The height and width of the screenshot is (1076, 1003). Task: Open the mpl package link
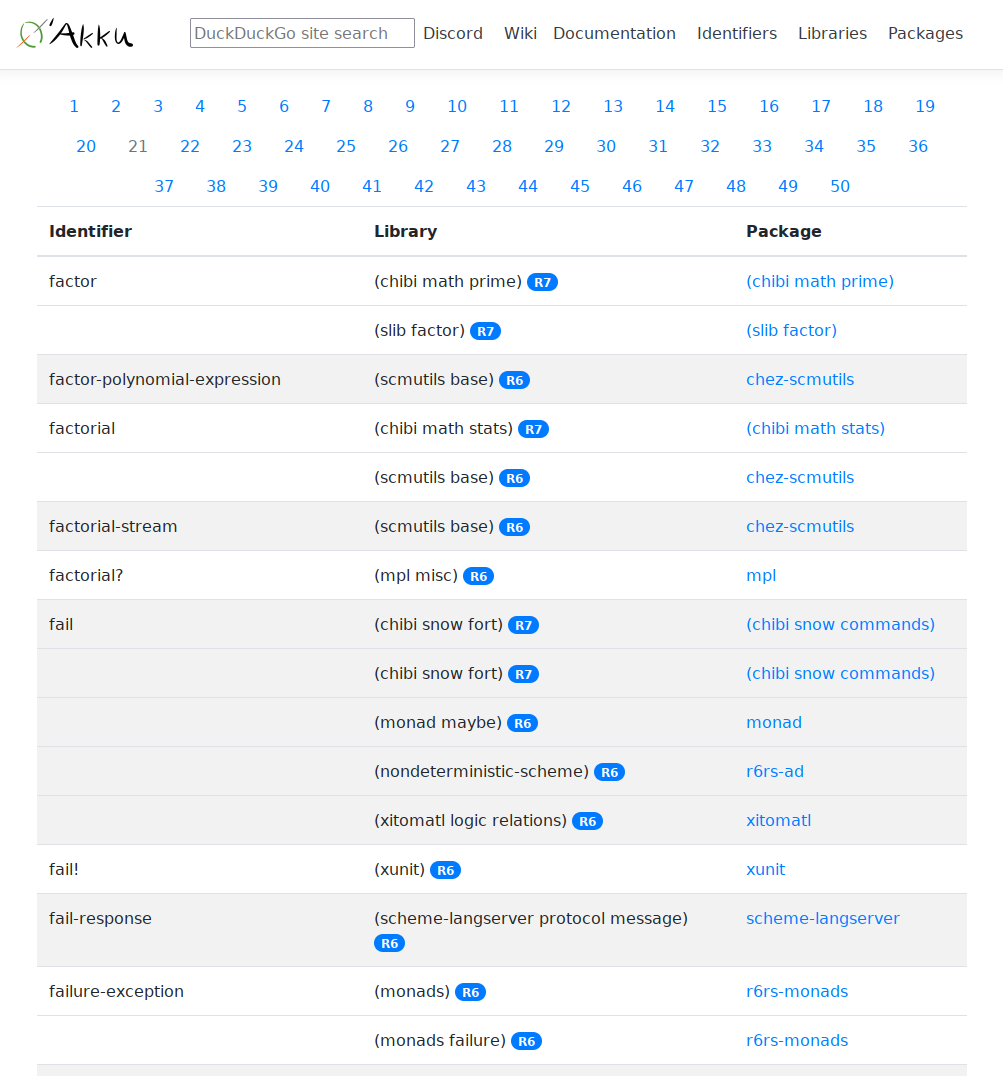(761, 575)
